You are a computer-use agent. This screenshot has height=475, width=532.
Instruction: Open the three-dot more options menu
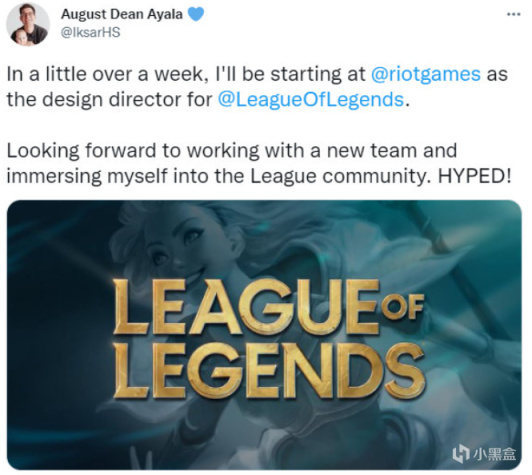pyautogui.click(x=513, y=14)
